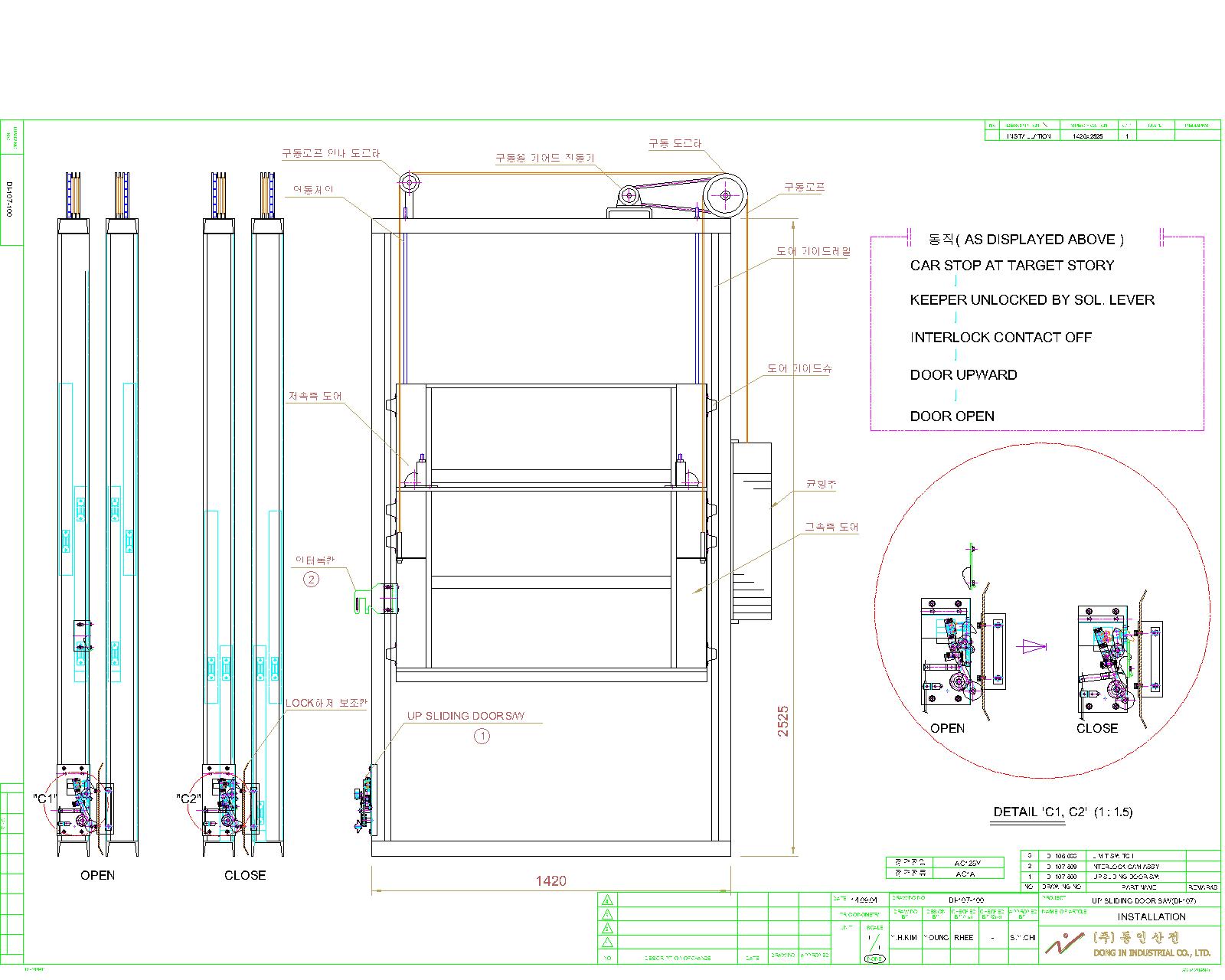
Task: Click the "C1" detail marker label
Action: pyautogui.click(x=46, y=799)
